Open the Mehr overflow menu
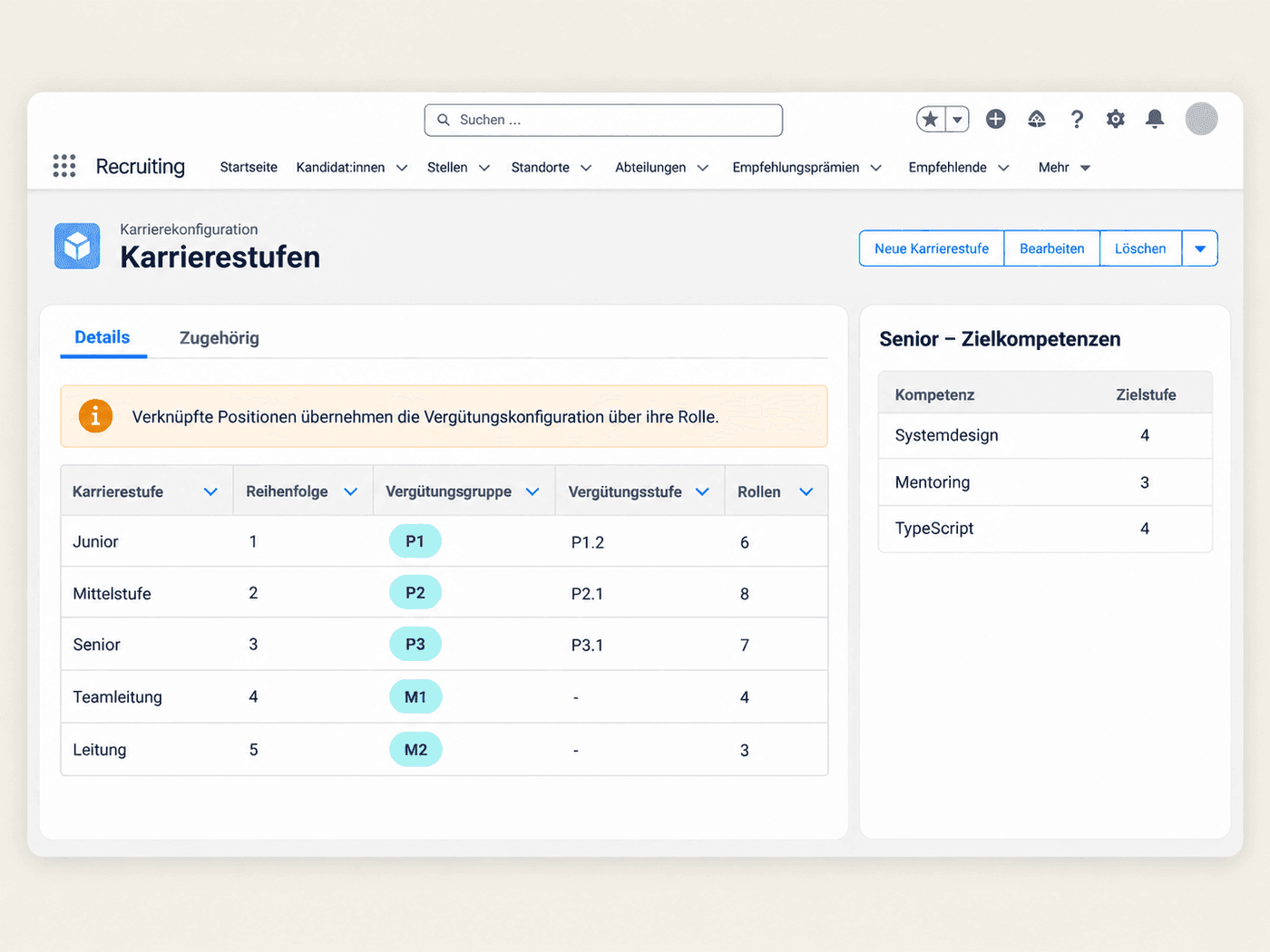The width and height of the screenshot is (1270, 952). (1064, 167)
